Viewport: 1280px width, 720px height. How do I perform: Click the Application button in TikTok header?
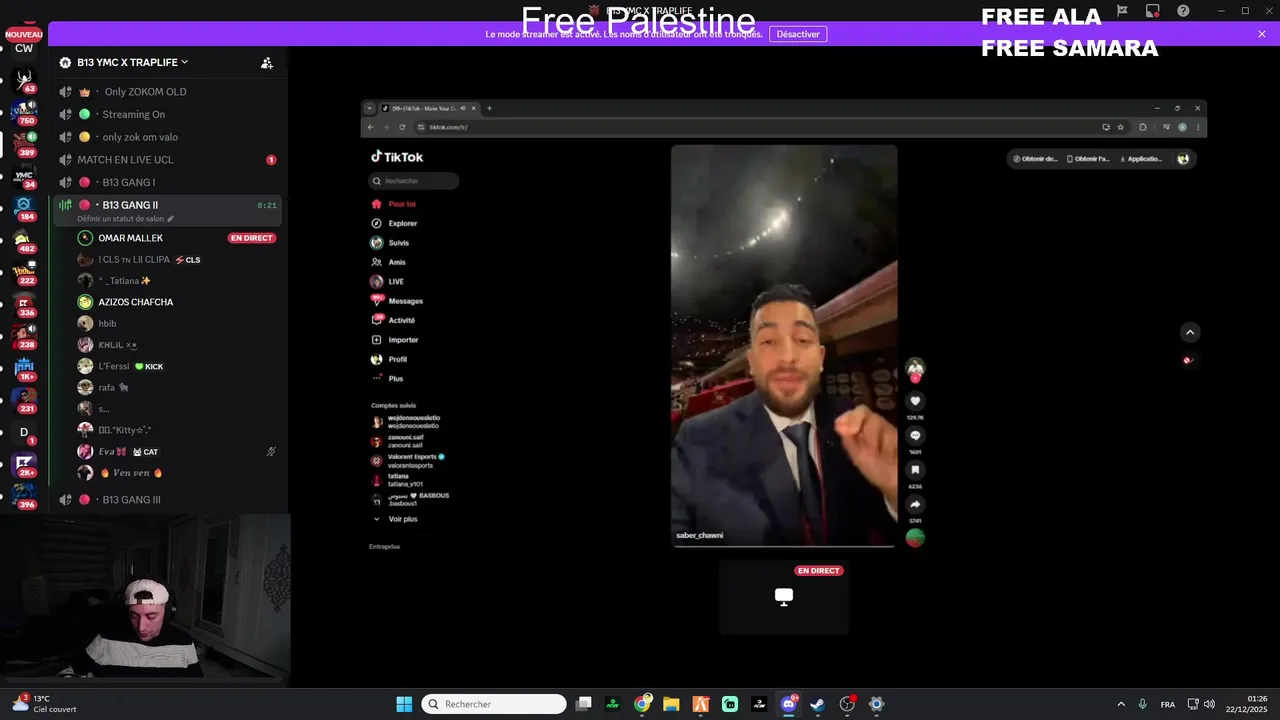pyautogui.click(x=1141, y=159)
